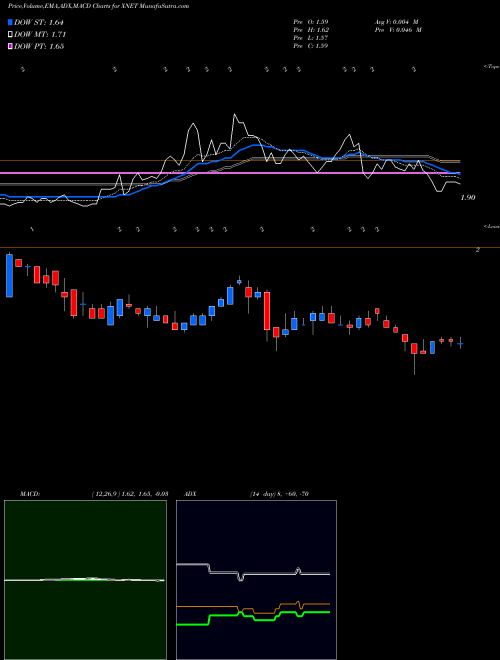Click the white DOW MT legend swatch
500x660 pixels.
click(x=11, y=35)
